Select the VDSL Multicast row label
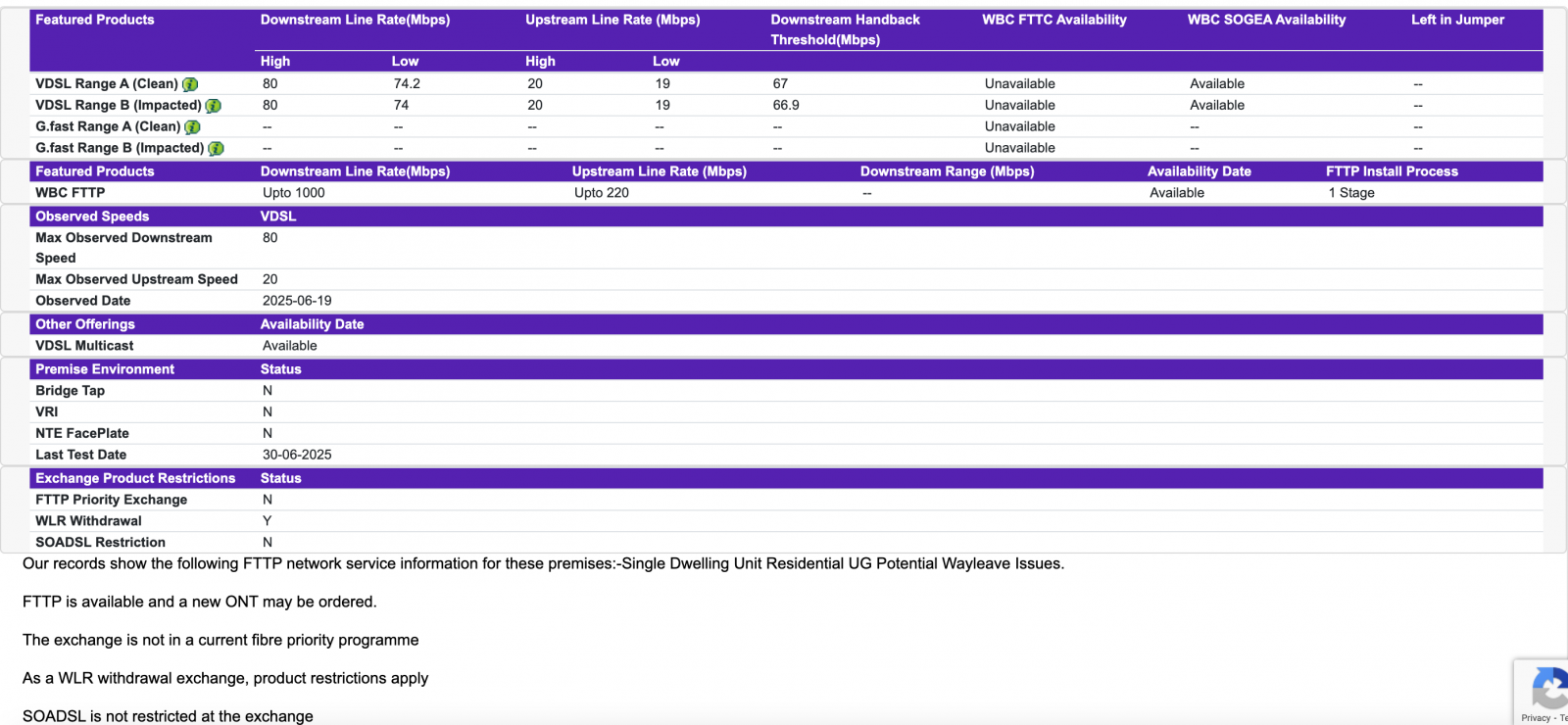Image resolution: width=1568 pixels, height=725 pixels. coord(84,346)
